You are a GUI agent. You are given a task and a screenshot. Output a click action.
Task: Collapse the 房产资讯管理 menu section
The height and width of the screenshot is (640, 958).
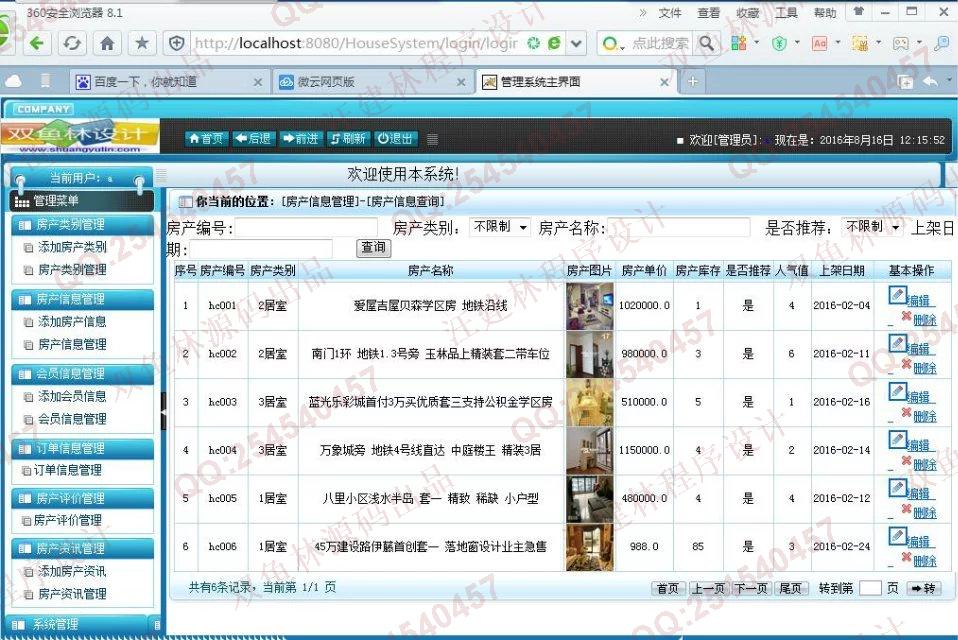pos(82,548)
